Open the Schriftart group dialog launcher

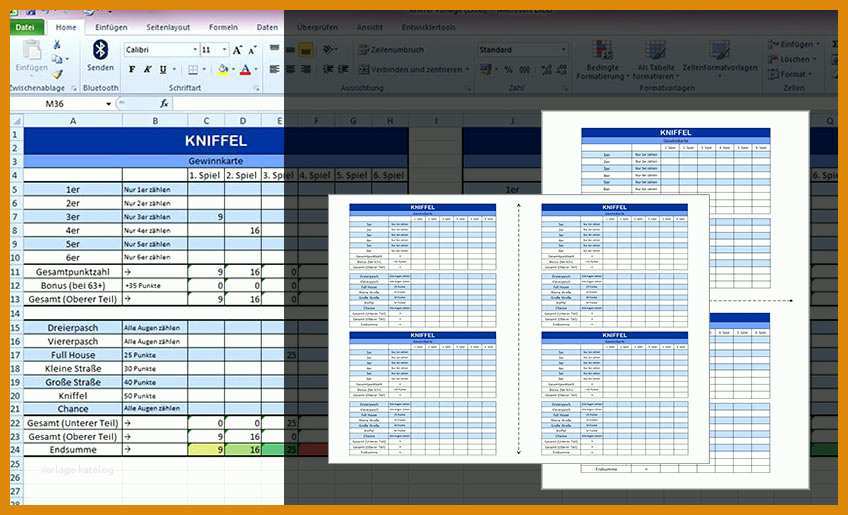[257, 88]
